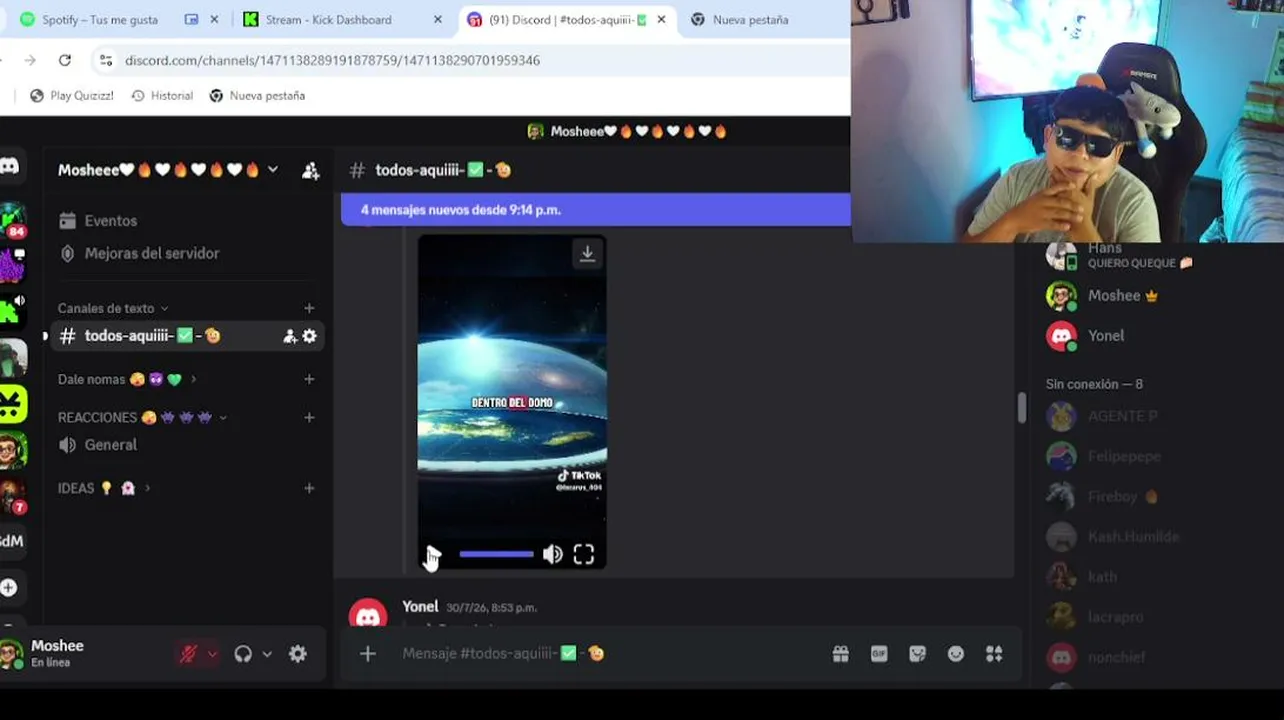Screen dimensions: 1284x720
Task: Attach a file with plus button
Action: click(368, 654)
